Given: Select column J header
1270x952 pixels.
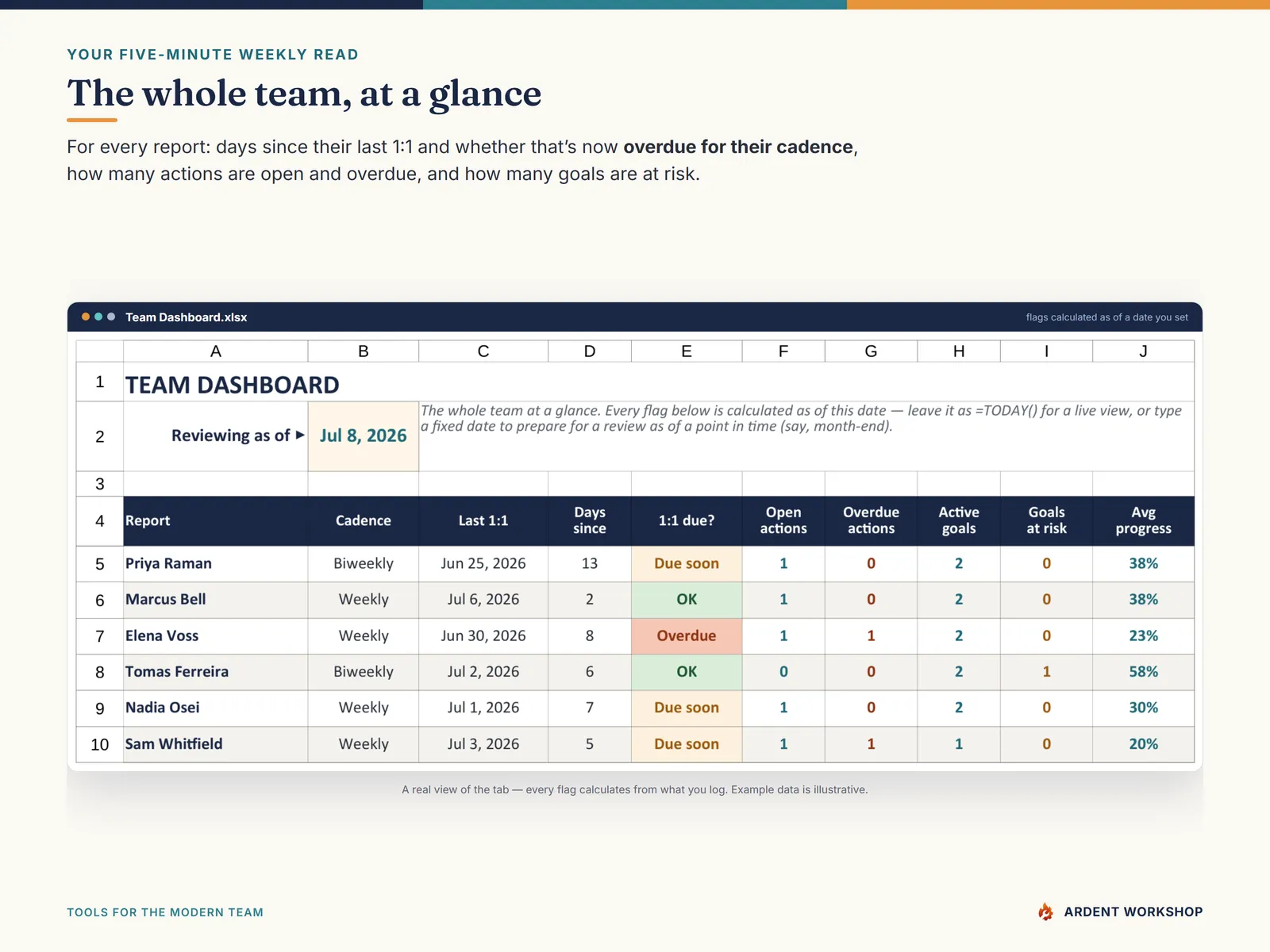Looking at the screenshot, I should tap(1143, 351).
